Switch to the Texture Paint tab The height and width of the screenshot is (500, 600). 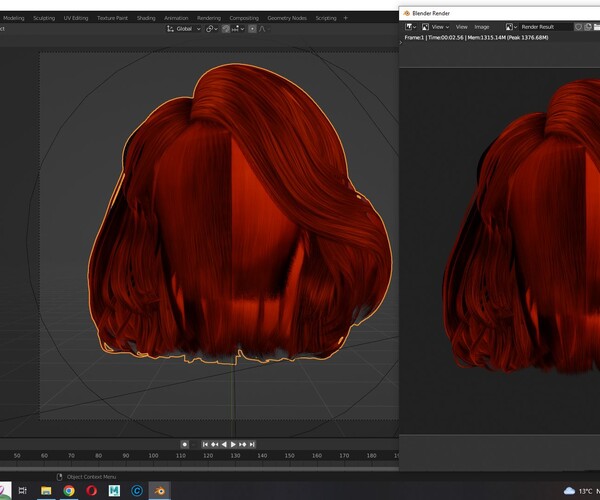(112, 18)
